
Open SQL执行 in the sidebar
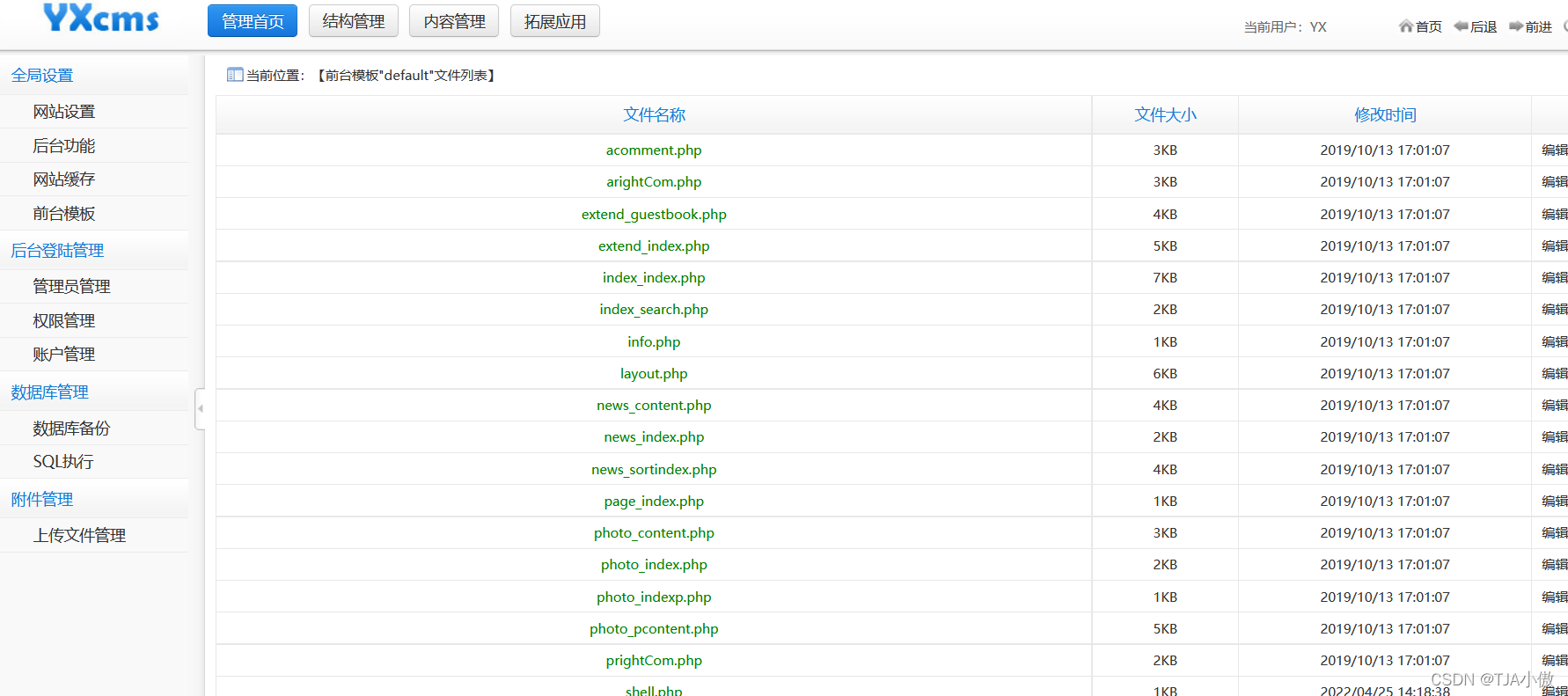pyautogui.click(x=63, y=462)
